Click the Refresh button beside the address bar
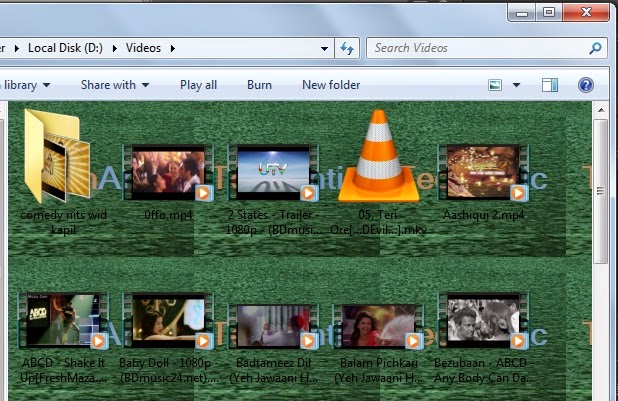Viewport: 618px width, 401px height. [347, 48]
